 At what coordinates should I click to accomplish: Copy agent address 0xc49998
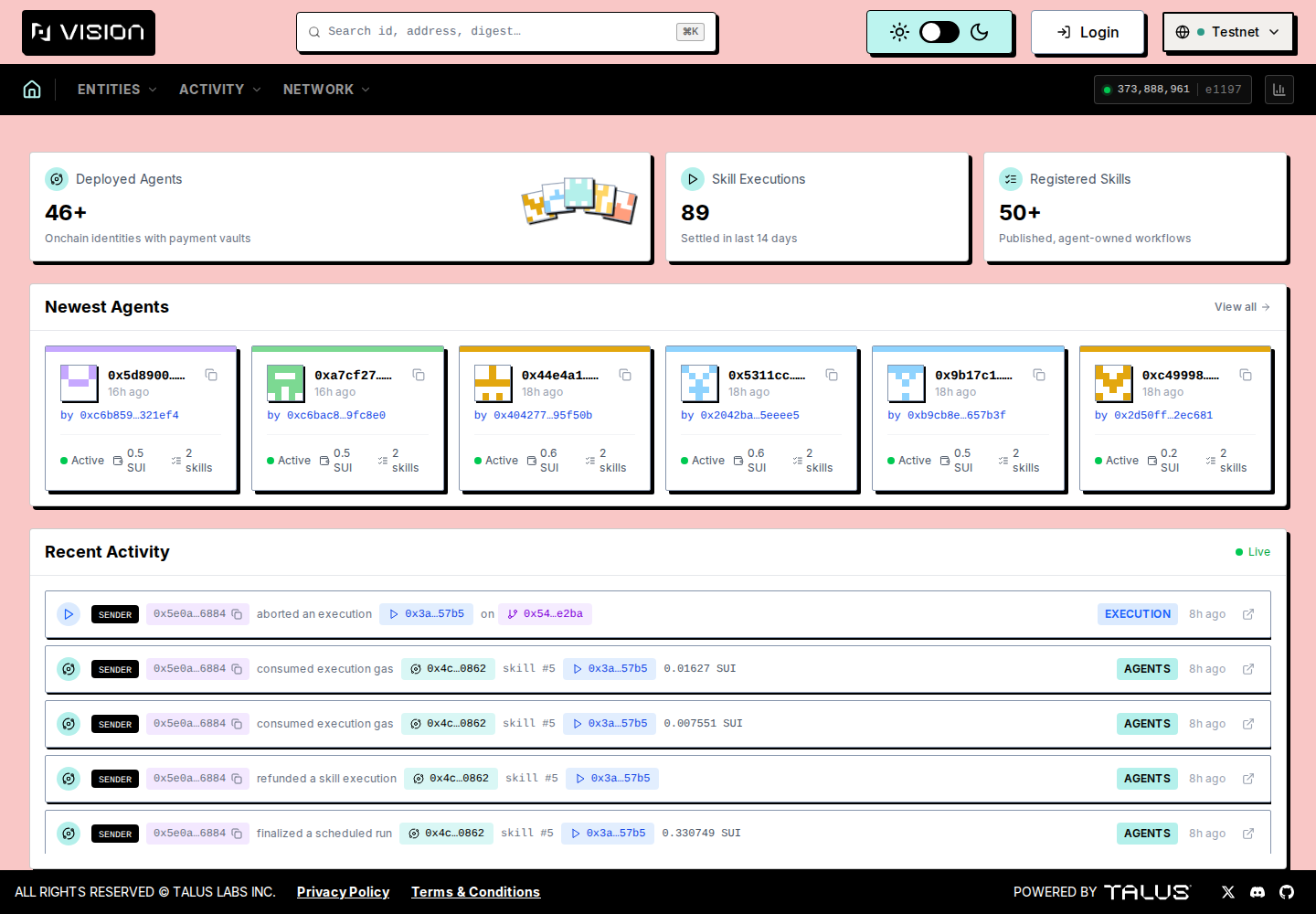1246,375
